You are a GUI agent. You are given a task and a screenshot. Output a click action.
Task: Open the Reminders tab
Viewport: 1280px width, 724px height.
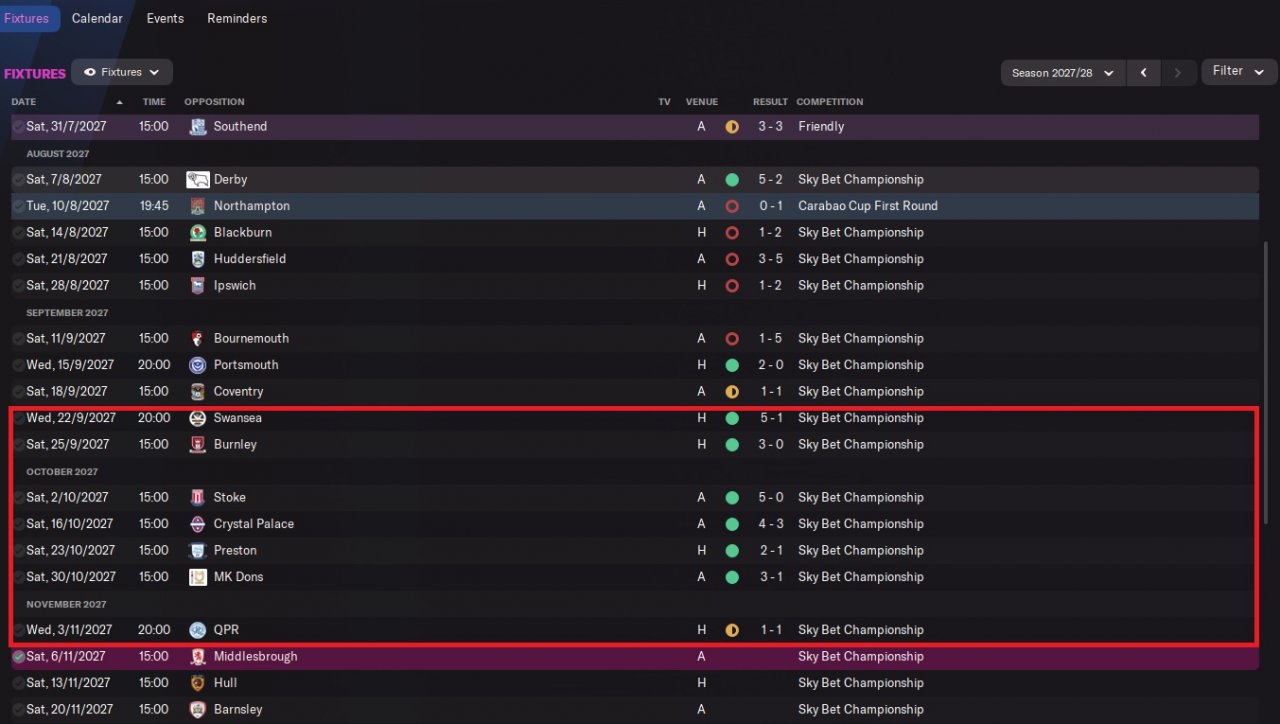(237, 18)
